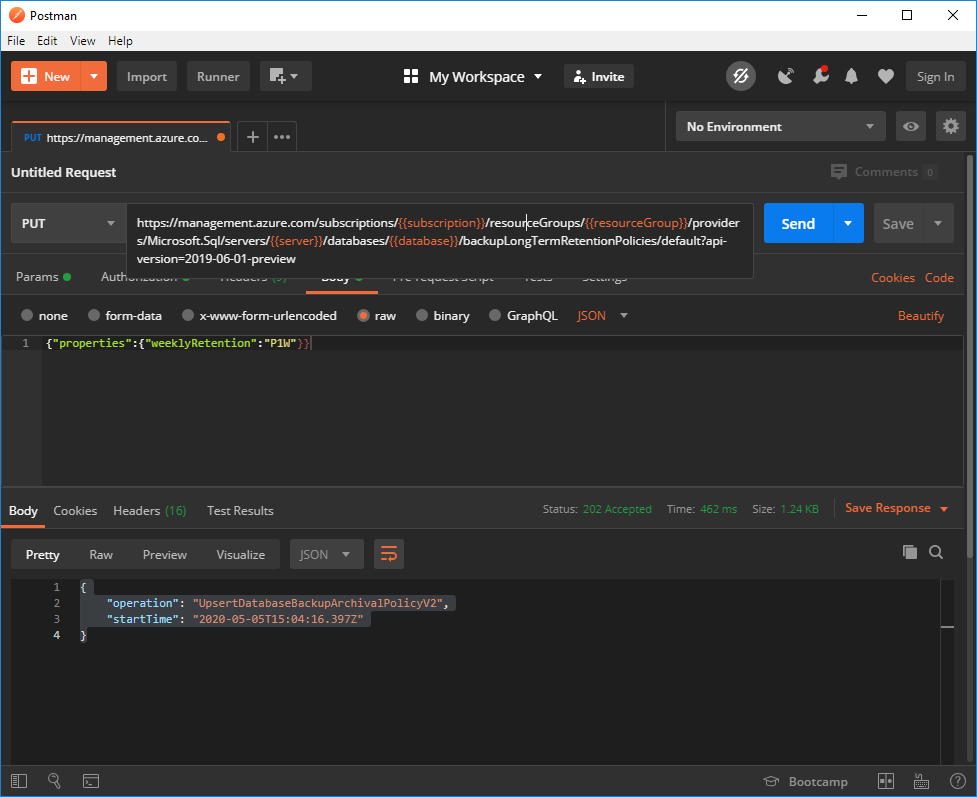Screen dimensions: 977x797
Task: Open the Edit menu
Action: click(47, 41)
